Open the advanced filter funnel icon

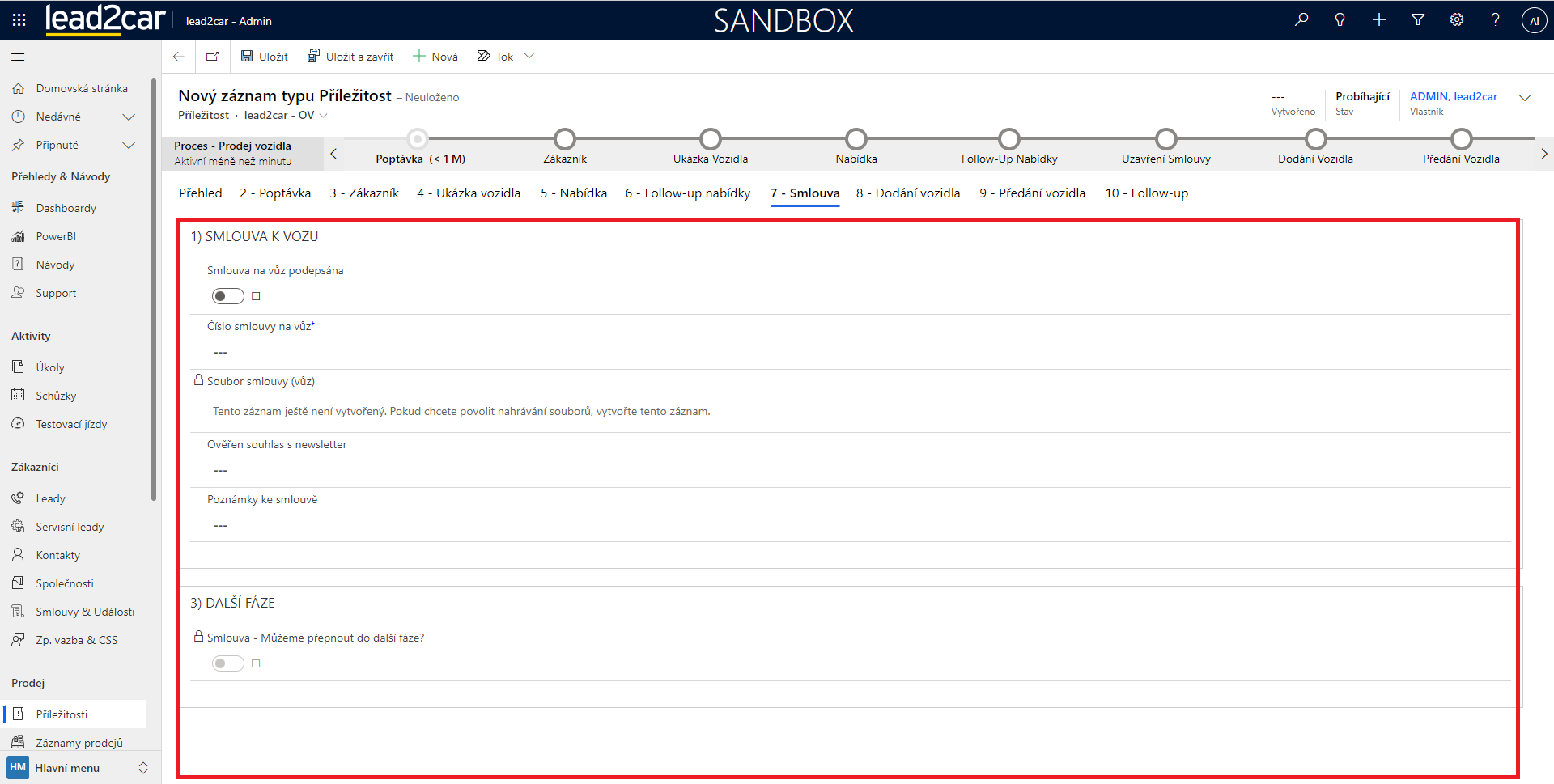1418,19
